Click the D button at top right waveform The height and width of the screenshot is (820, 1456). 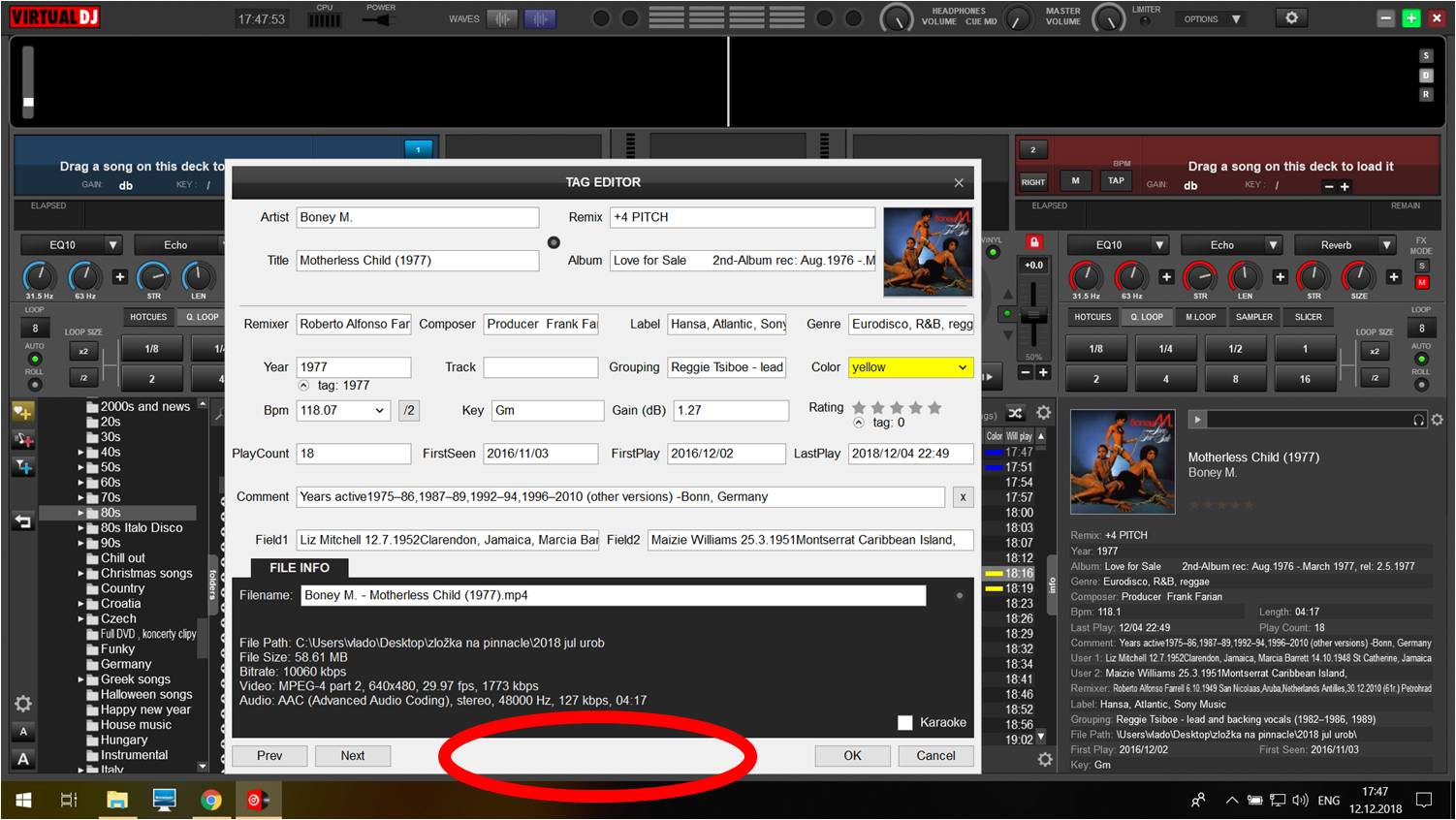tap(1426, 75)
